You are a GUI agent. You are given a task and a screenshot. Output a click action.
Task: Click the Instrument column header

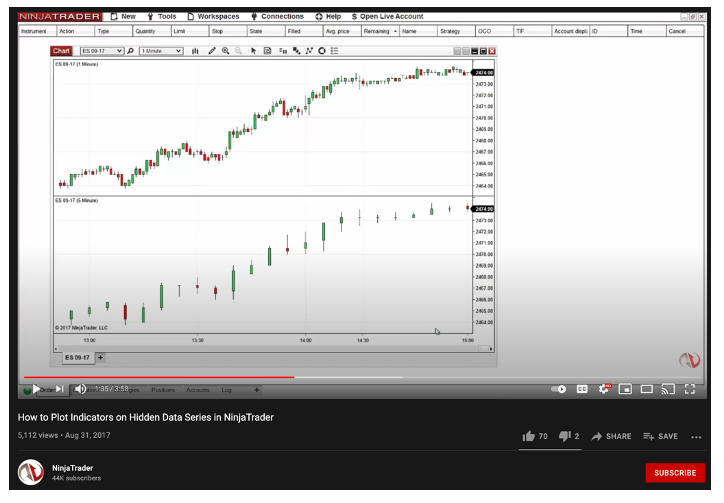click(x=37, y=31)
